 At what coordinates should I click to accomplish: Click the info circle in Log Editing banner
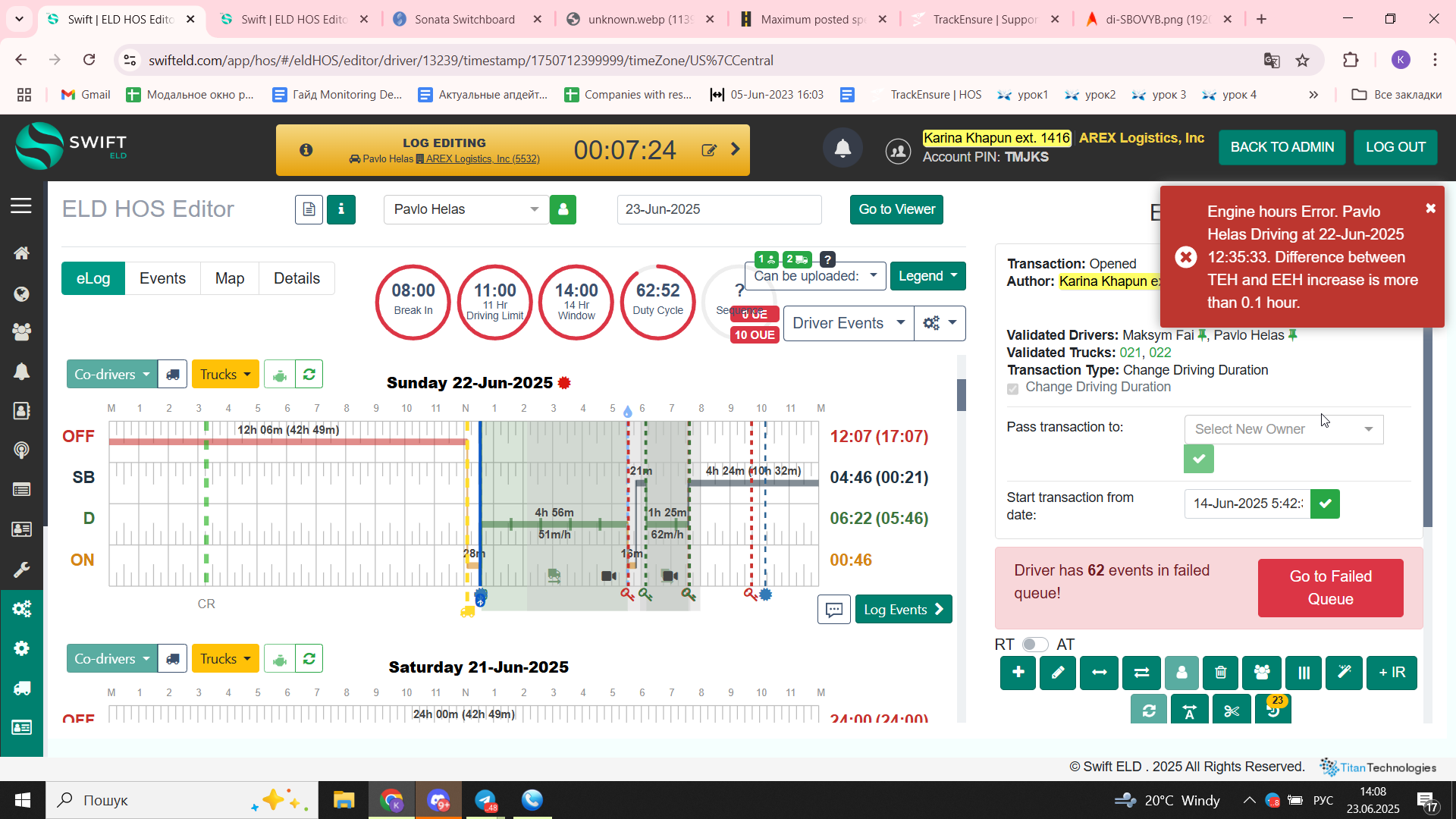[x=306, y=150]
